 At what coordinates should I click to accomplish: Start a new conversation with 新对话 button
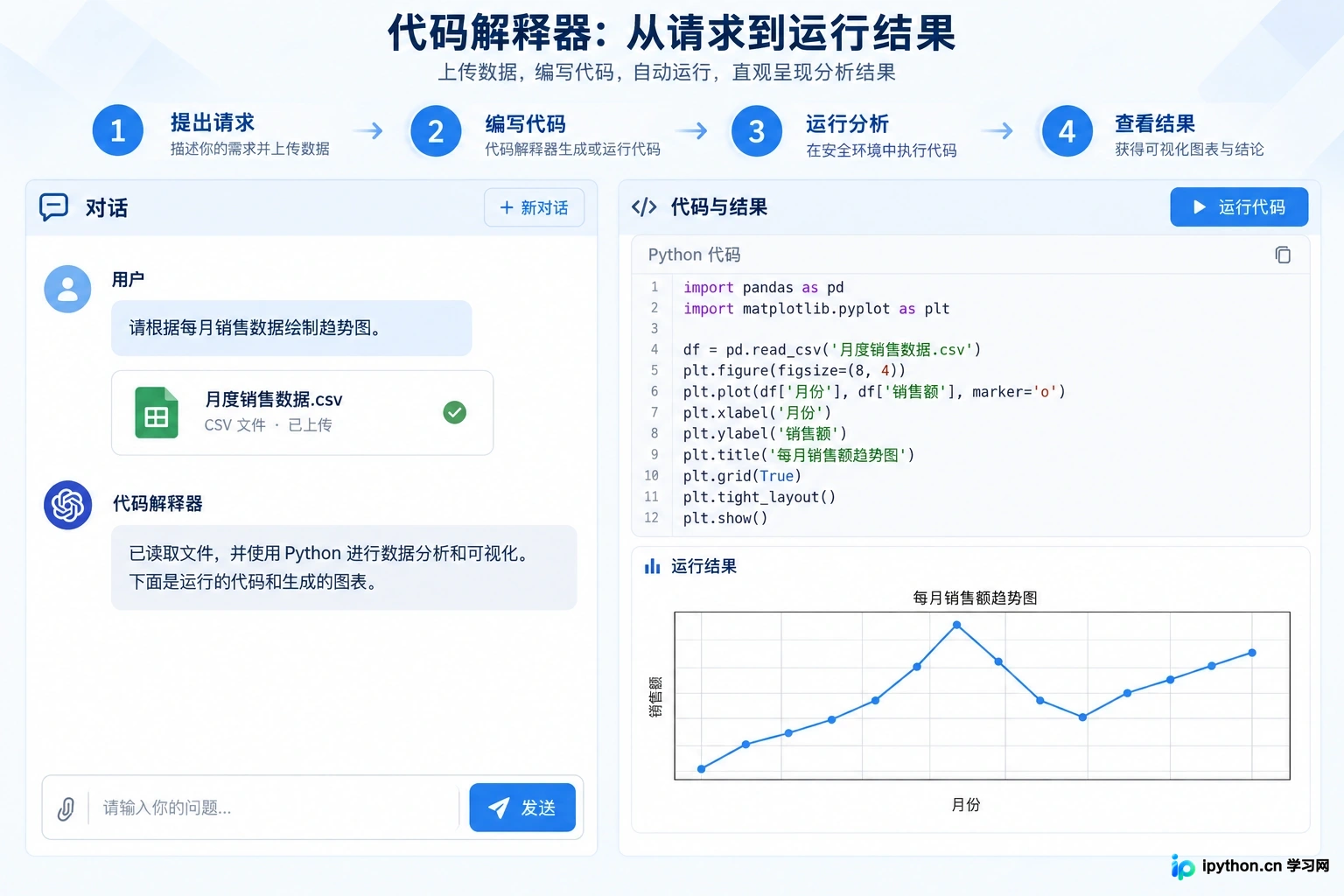click(x=534, y=207)
